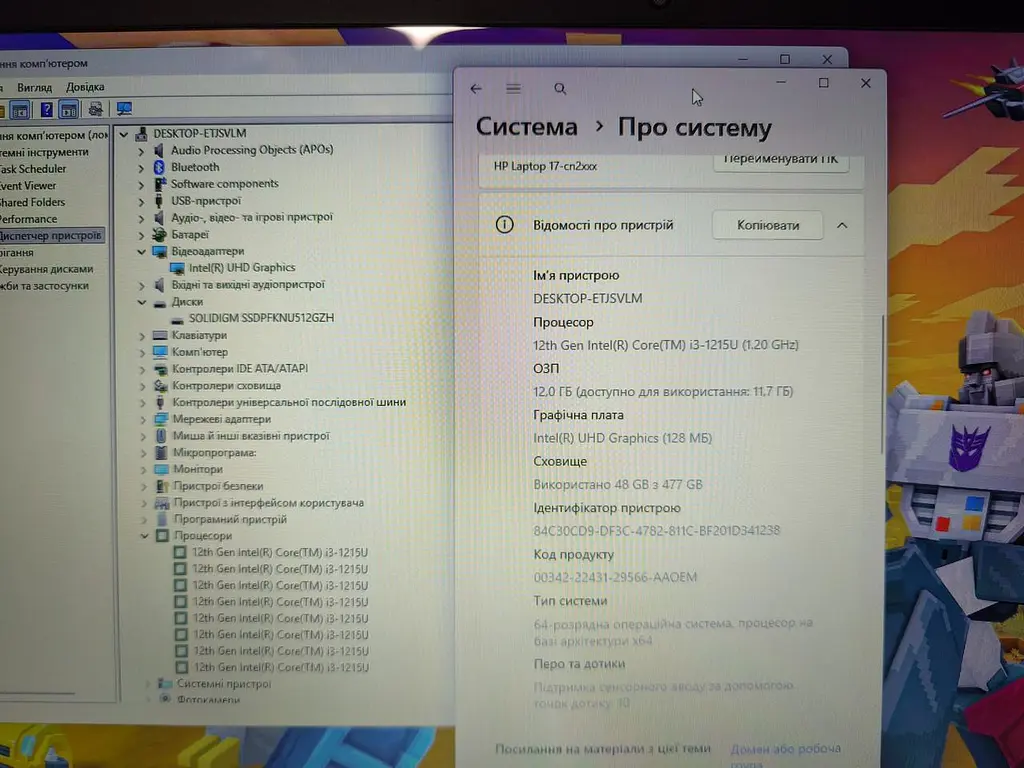
Task: Click the properties pane toolbar icon
Action: [x=69, y=109]
